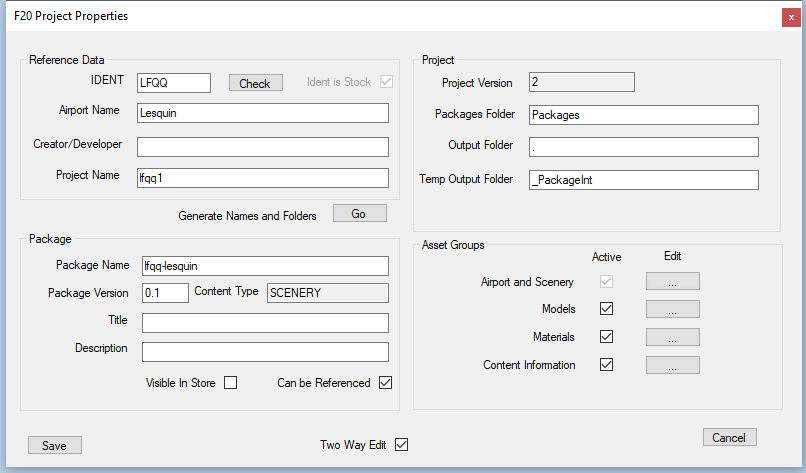
Task: Uncheck the Models Active checkbox
Action: (606, 309)
